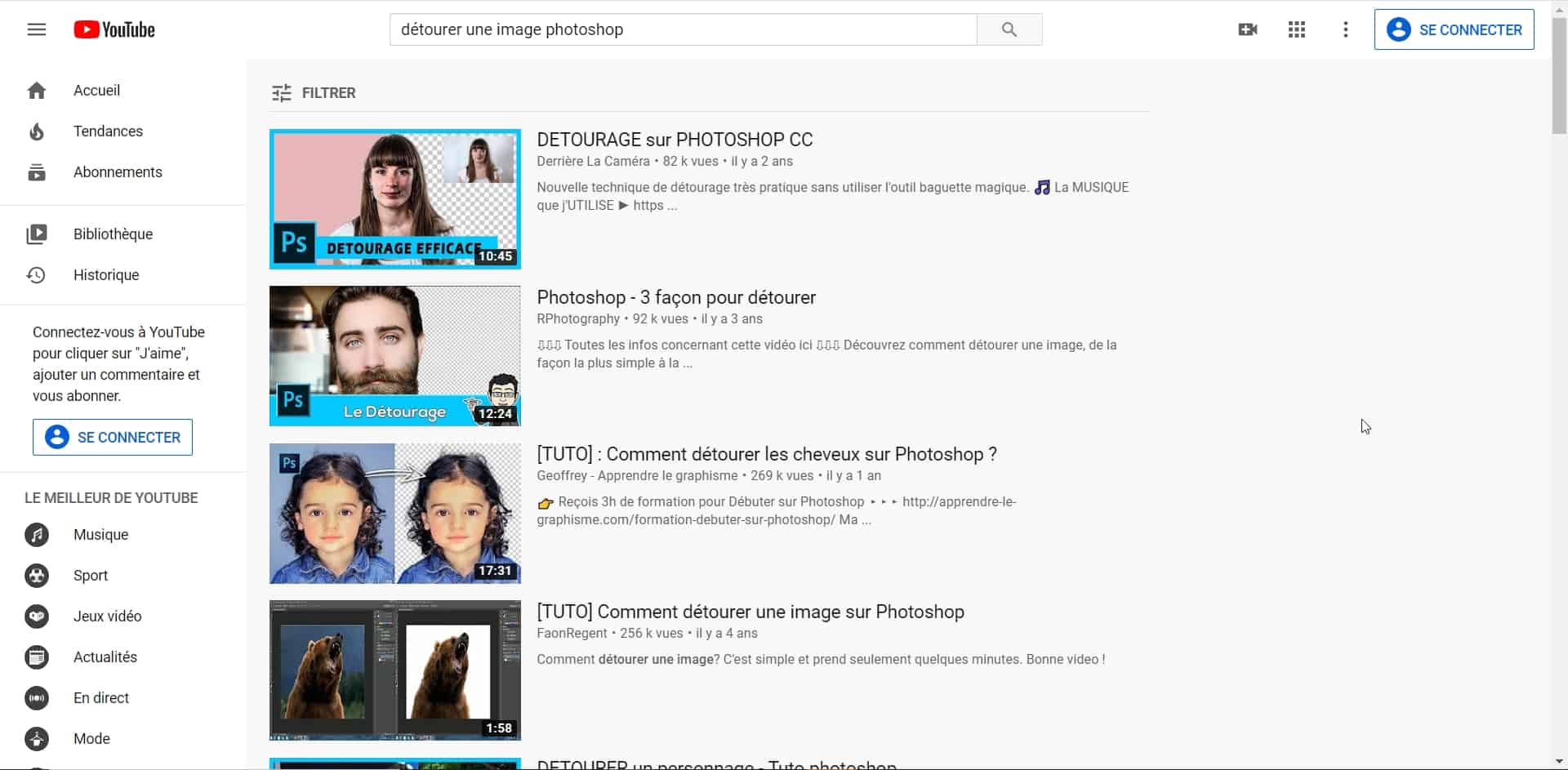
Task: Open the hamburger guide menu
Action: (x=37, y=30)
